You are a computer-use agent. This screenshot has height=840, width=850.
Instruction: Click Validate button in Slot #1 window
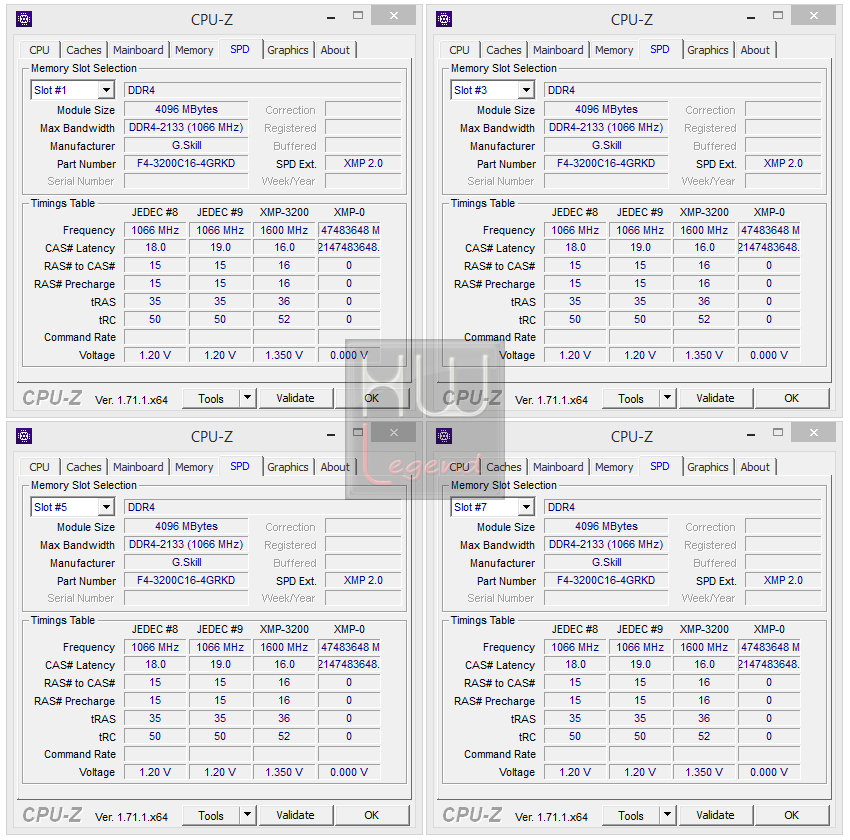[x=295, y=398]
